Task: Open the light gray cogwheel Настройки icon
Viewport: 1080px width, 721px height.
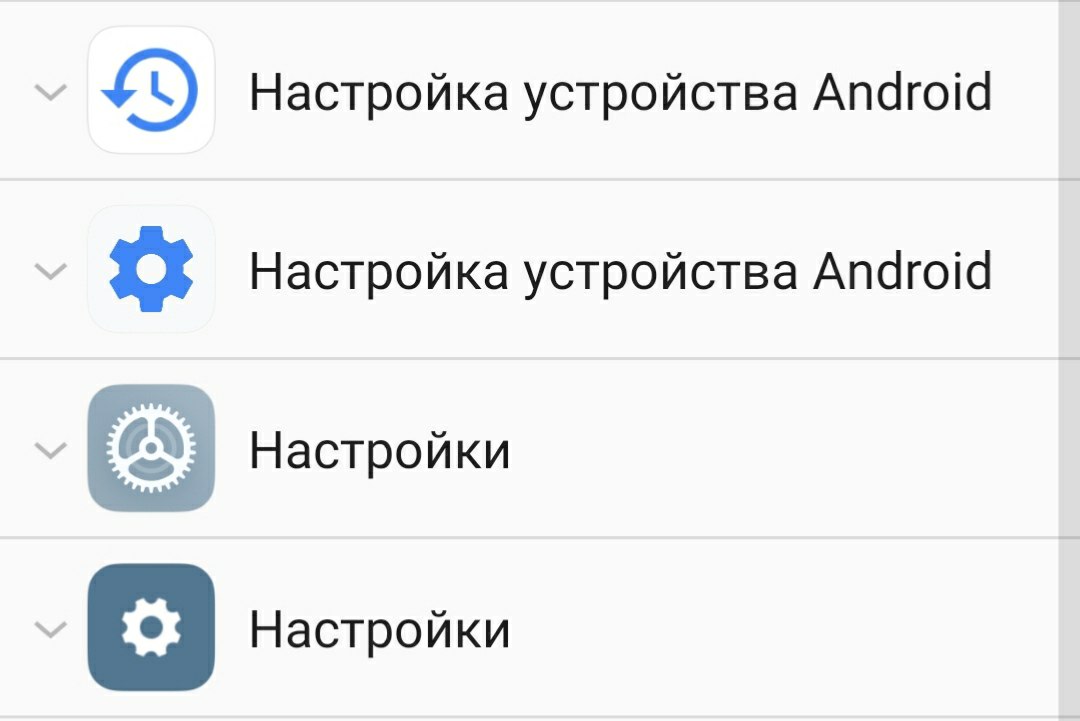Action: coord(151,448)
